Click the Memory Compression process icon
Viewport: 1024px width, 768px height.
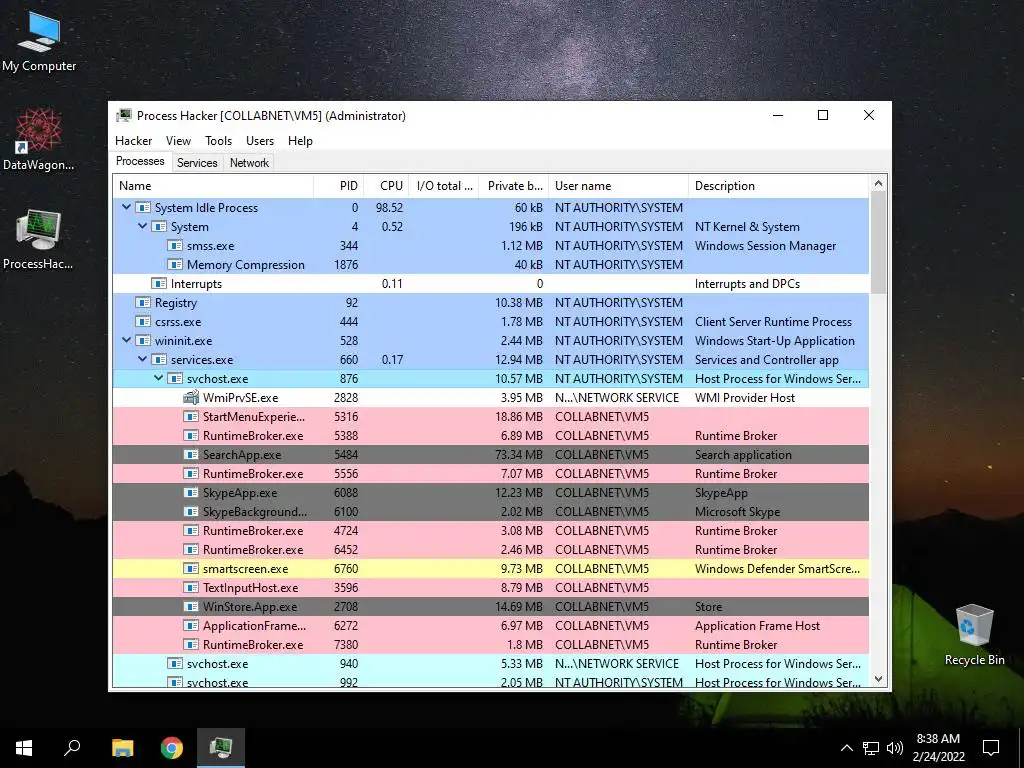pos(175,265)
